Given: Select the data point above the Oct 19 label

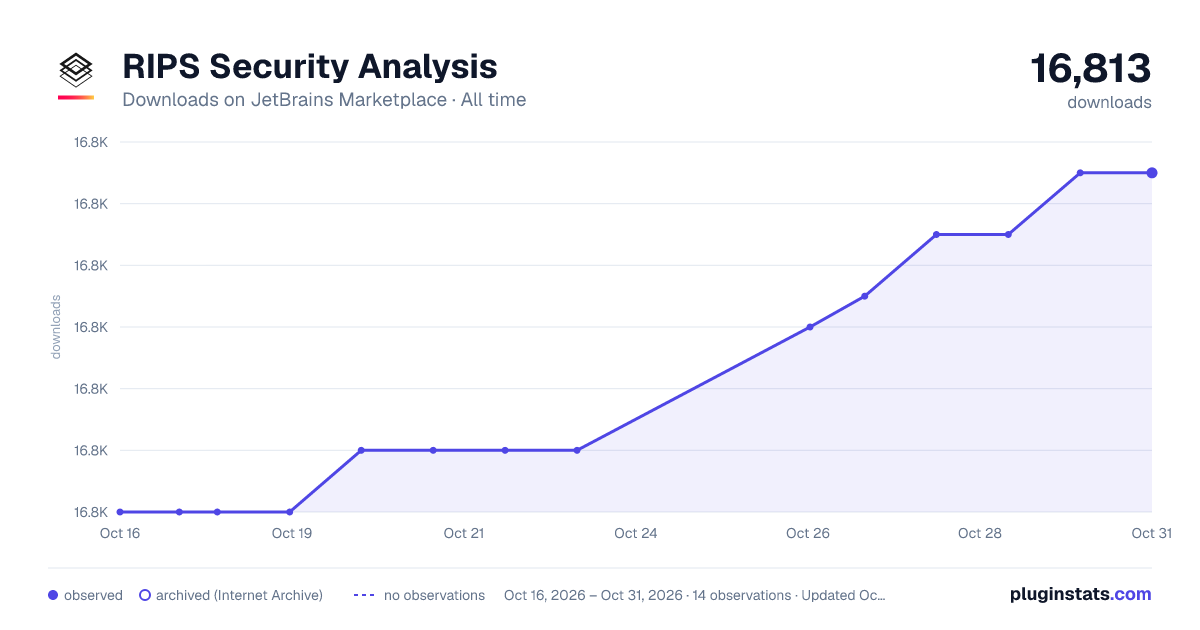Looking at the screenshot, I should (290, 512).
